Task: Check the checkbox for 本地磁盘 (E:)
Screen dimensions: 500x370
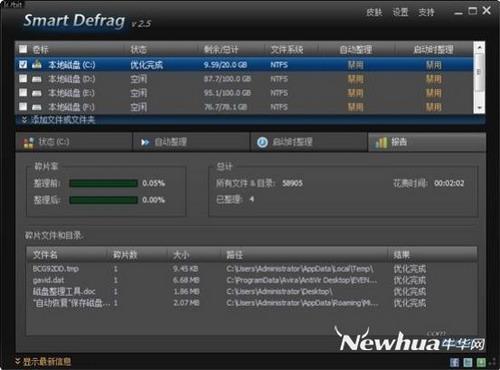Action: (23, 93)
